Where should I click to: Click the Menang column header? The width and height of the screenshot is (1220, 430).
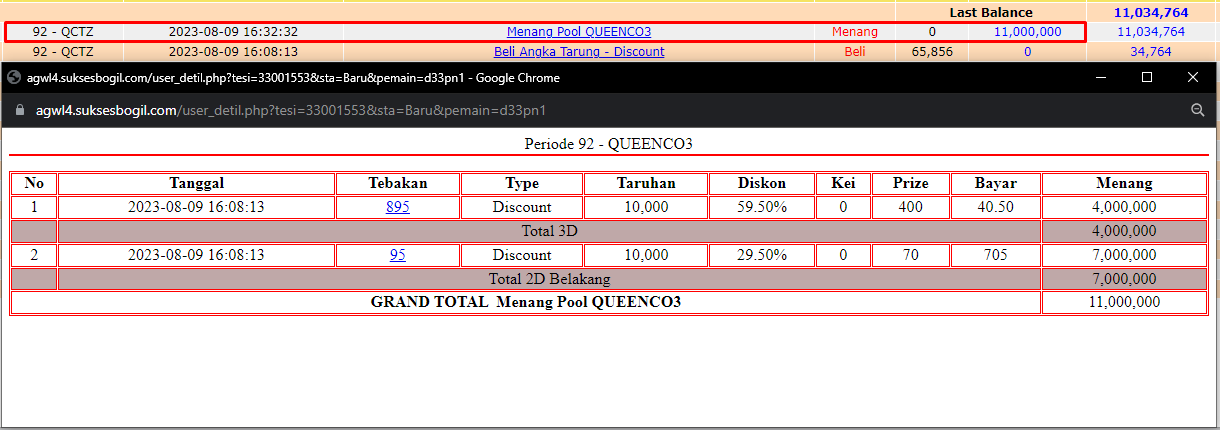[x=1125, y=183]
